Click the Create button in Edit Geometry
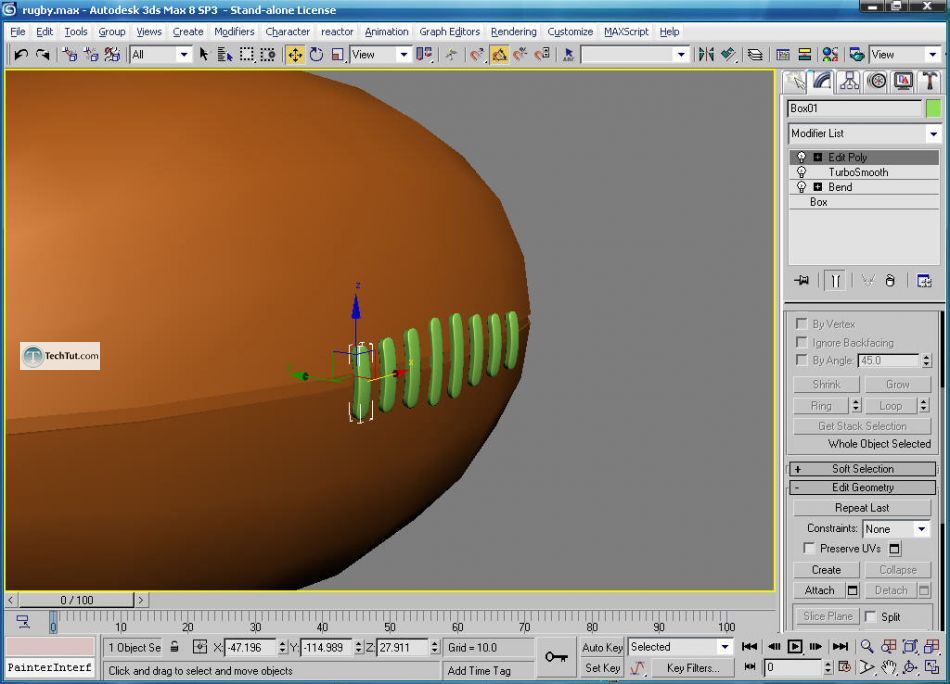This screenshot has height=684, width=950. pos(826,569)
